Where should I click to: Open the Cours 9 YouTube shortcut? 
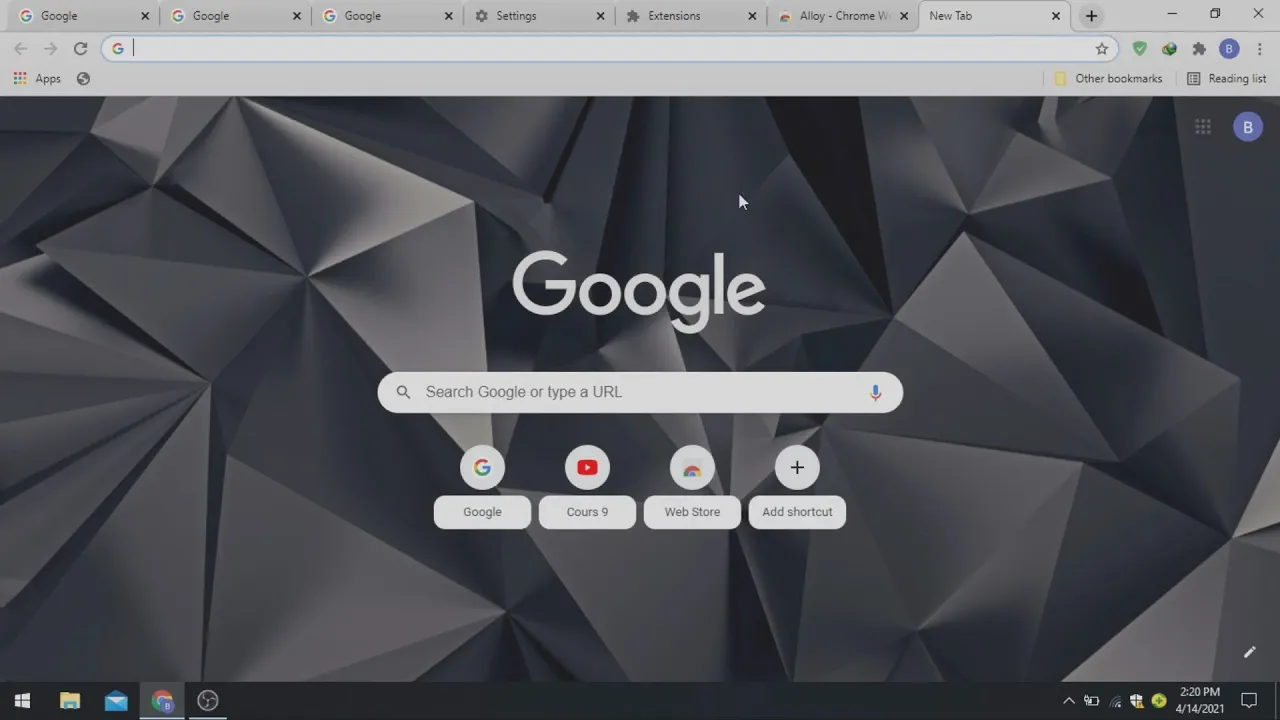point(587,487)
